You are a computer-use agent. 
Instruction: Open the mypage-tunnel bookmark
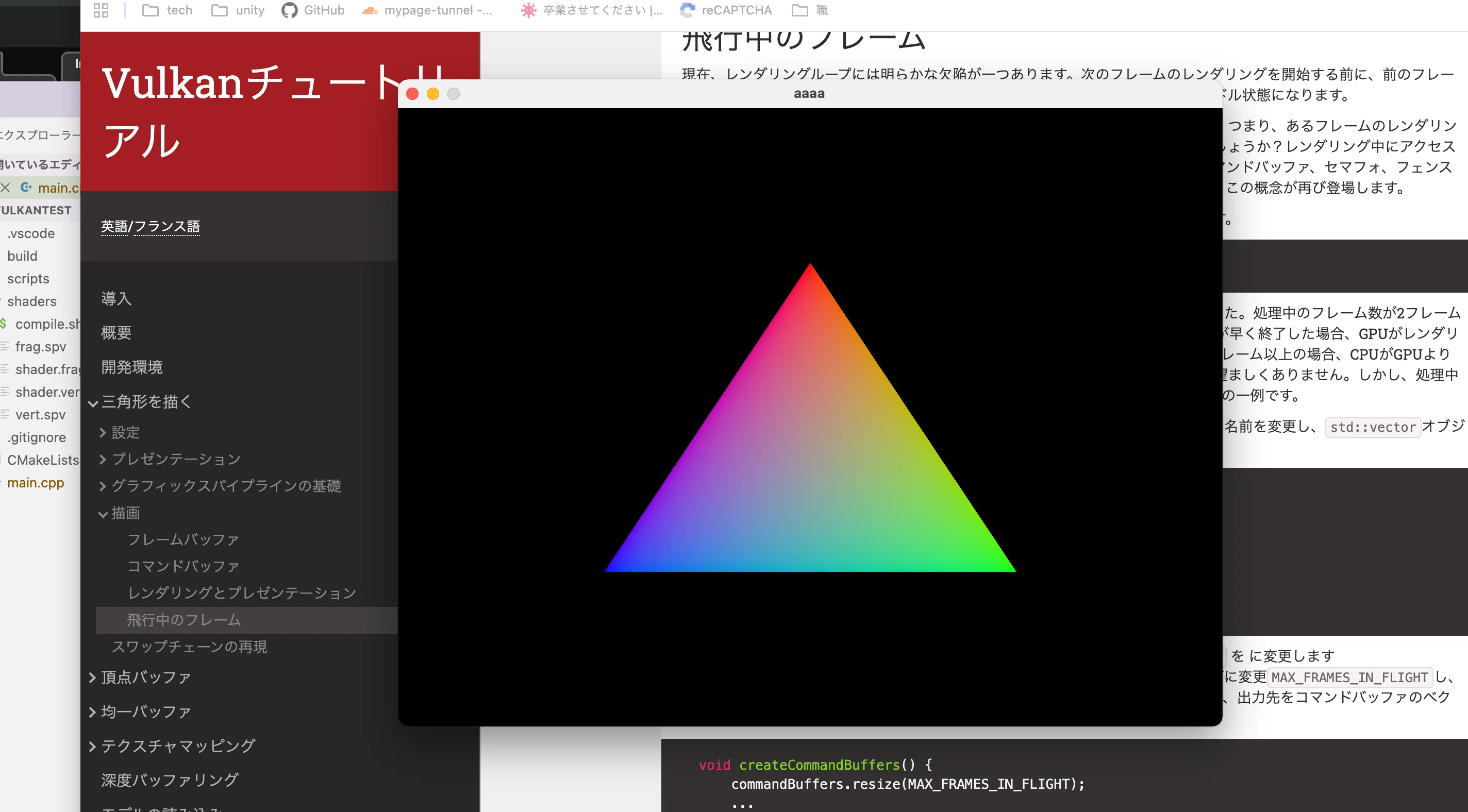(x=427, y=10)
